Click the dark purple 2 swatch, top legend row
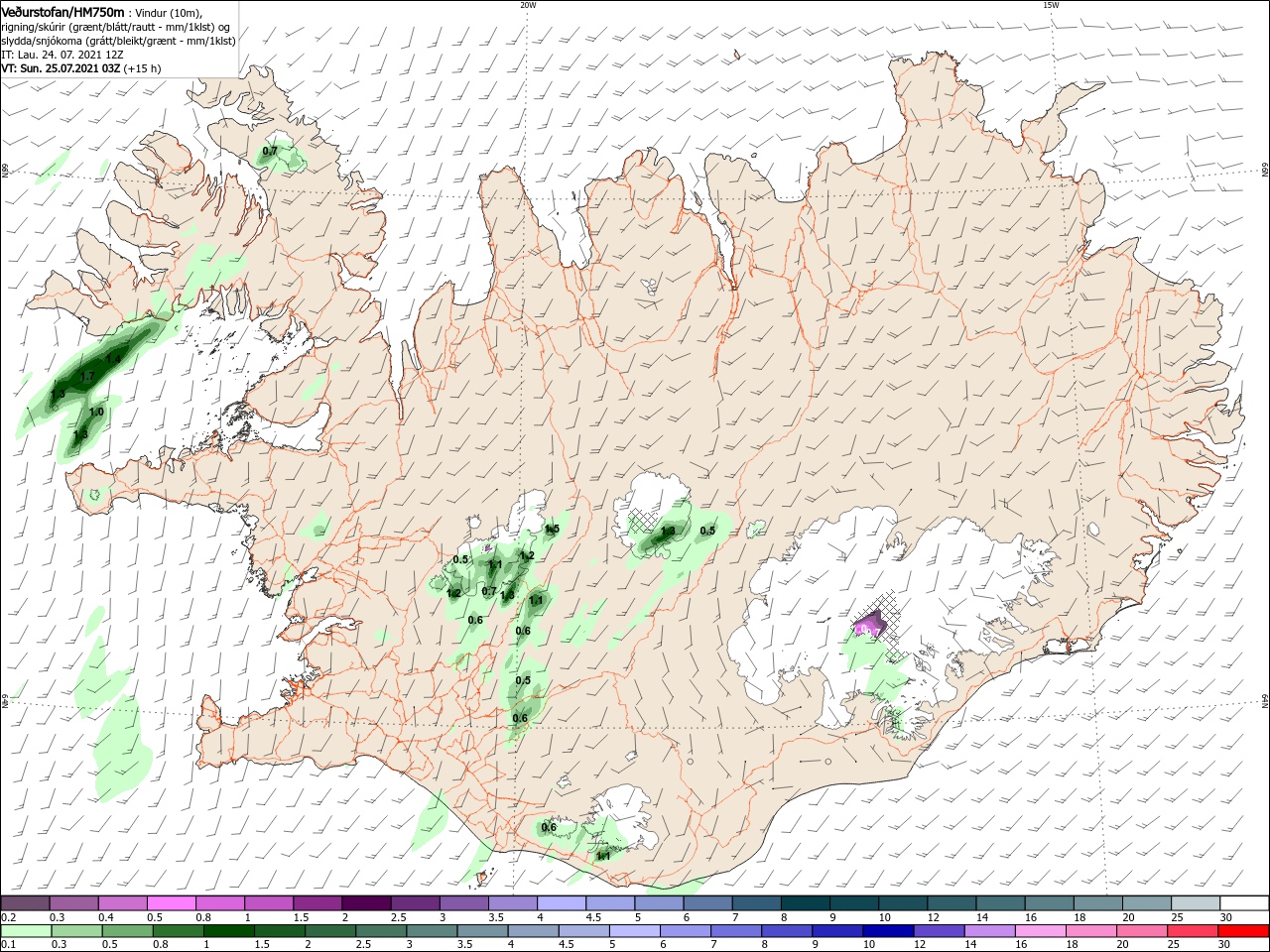 [x=365, y=903]
